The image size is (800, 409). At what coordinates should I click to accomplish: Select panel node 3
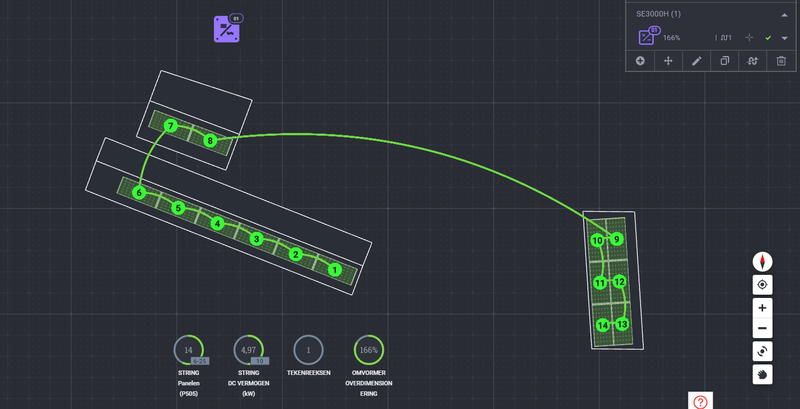[x=257, y=239]
